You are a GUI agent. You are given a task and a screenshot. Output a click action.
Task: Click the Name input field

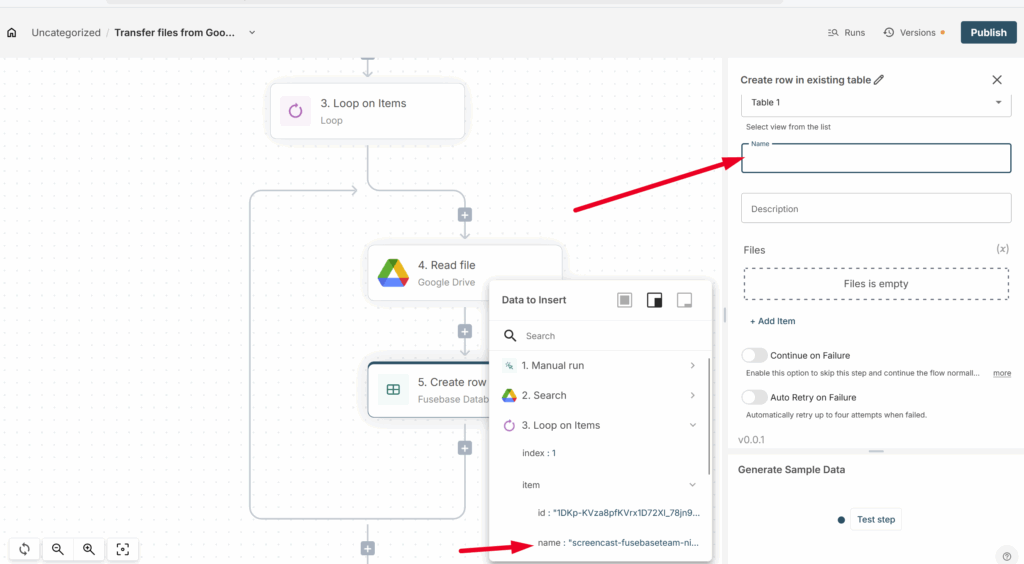tap(875, 160)
